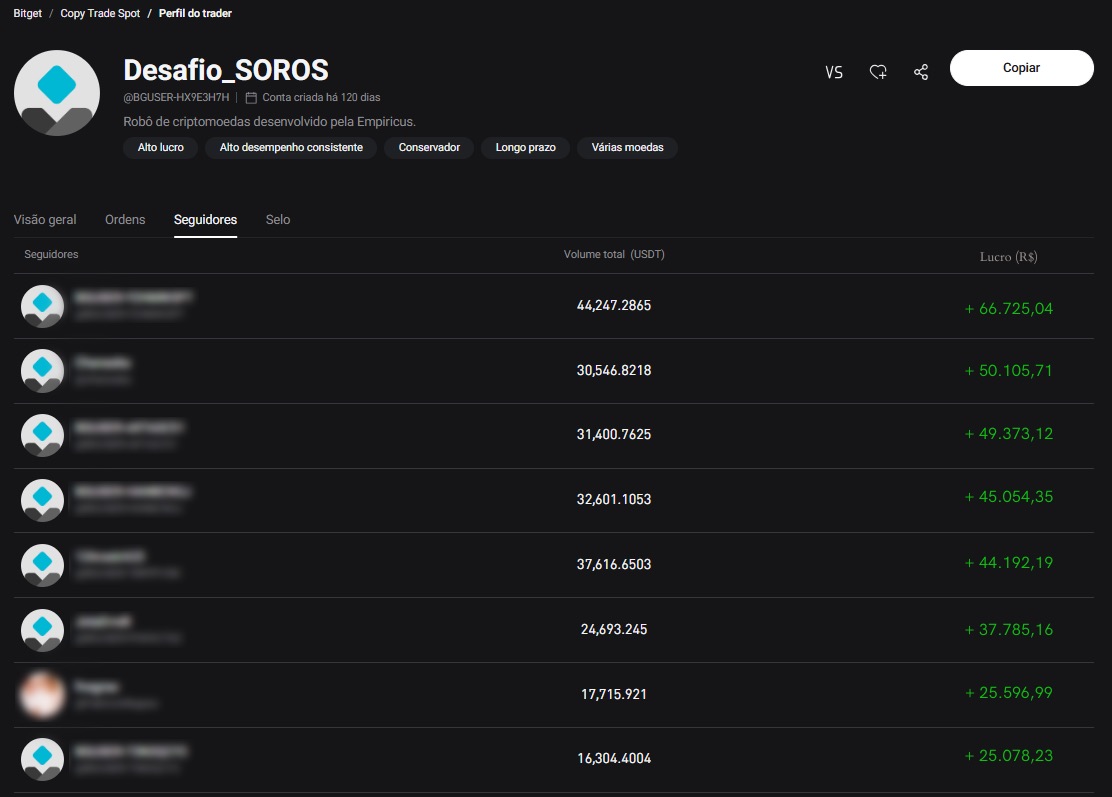1112x797 pixels.
Task: Switch to the Visão geral tab
Action: click(x=45, y=219)
